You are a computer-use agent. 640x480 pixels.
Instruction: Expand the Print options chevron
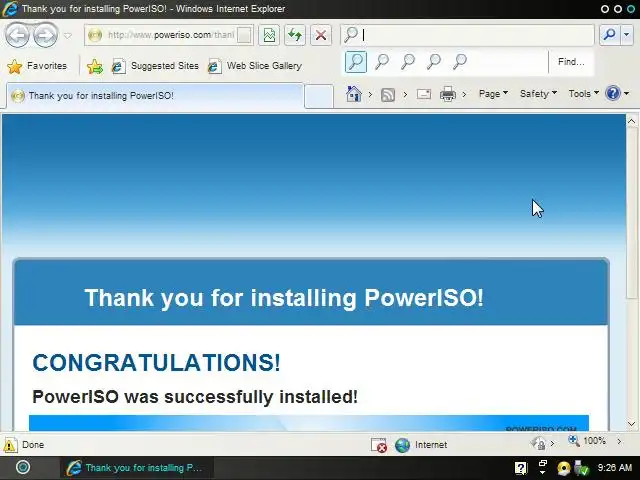click(x=464, y=94)
